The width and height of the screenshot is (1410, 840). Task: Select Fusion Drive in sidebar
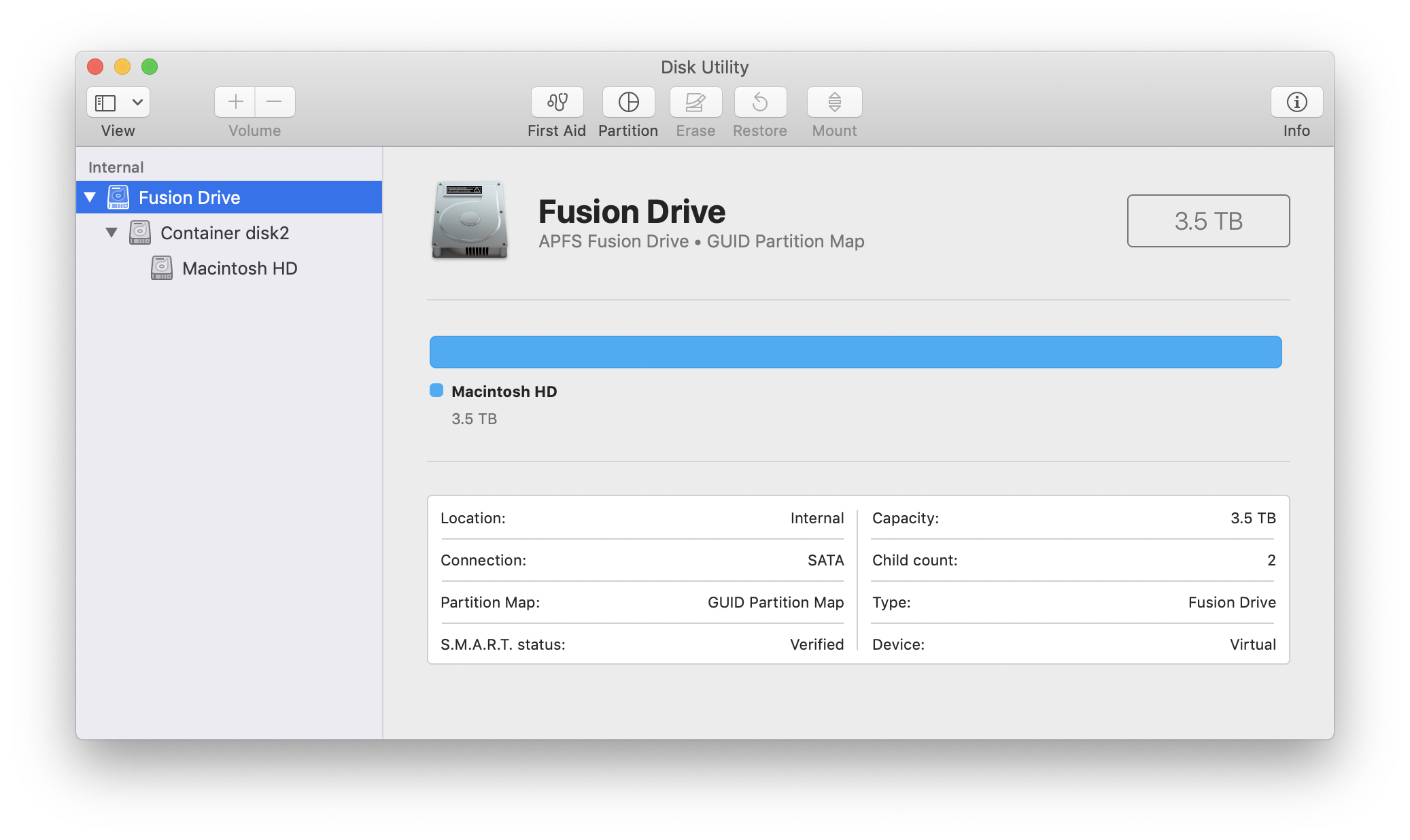229,197
